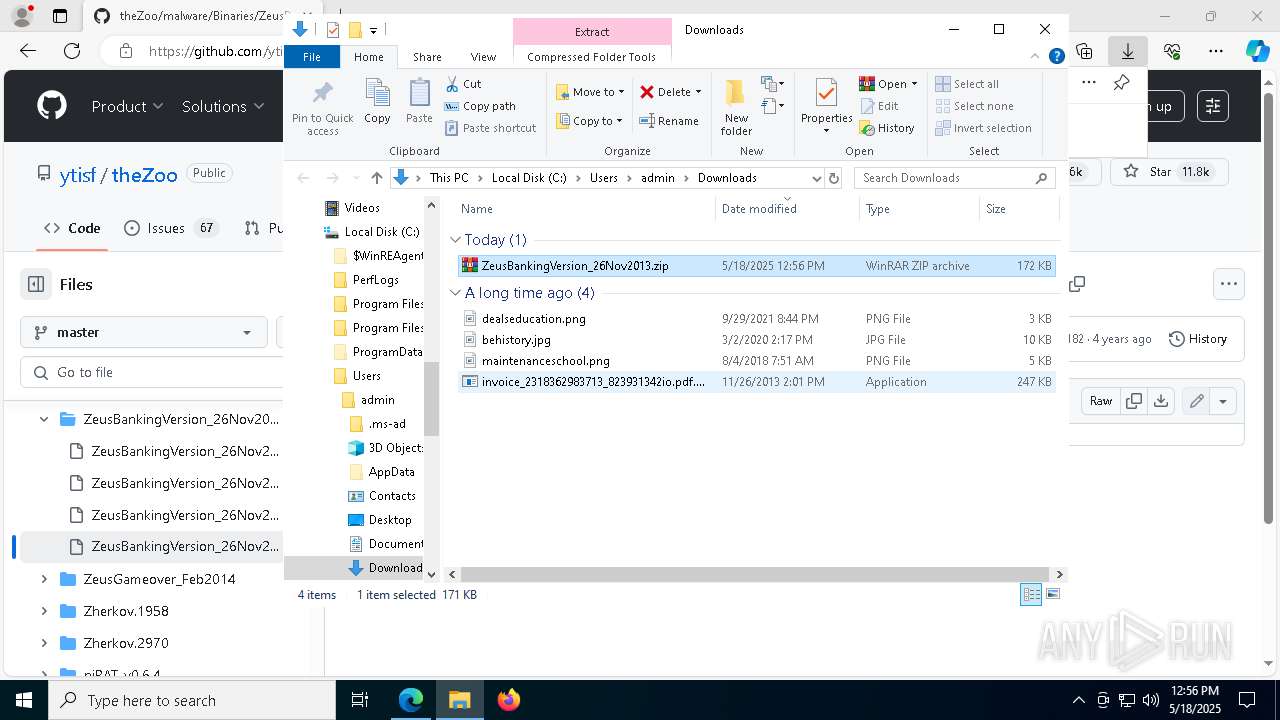Open Task View in taskbar
Screen dimensions: 1280x720
pos(360,700)
